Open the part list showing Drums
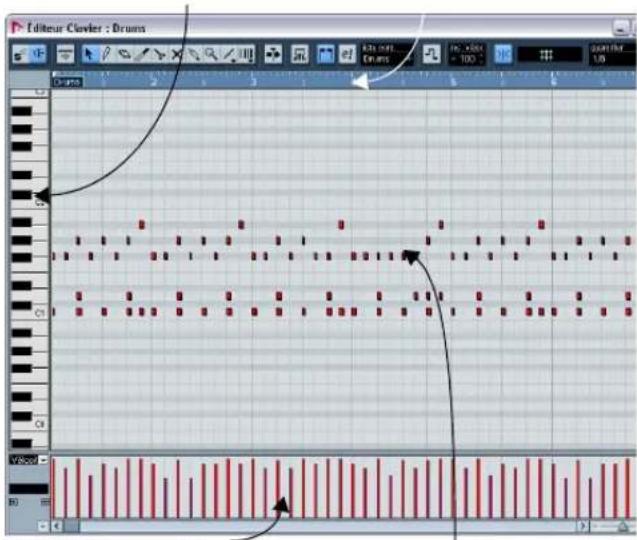The image size is (637, 540). pos(387,54)
